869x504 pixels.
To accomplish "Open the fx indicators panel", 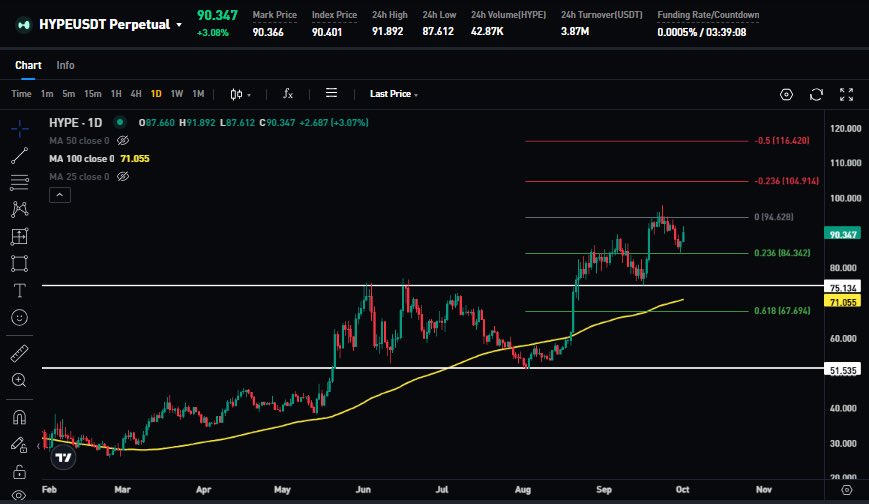I will [x=288, y=94].
